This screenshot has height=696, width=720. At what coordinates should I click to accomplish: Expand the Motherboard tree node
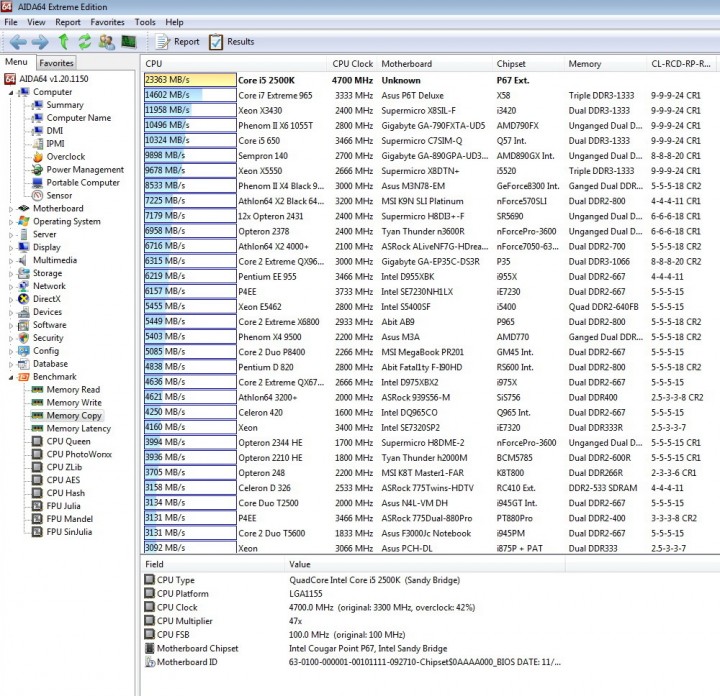point(11,209)
